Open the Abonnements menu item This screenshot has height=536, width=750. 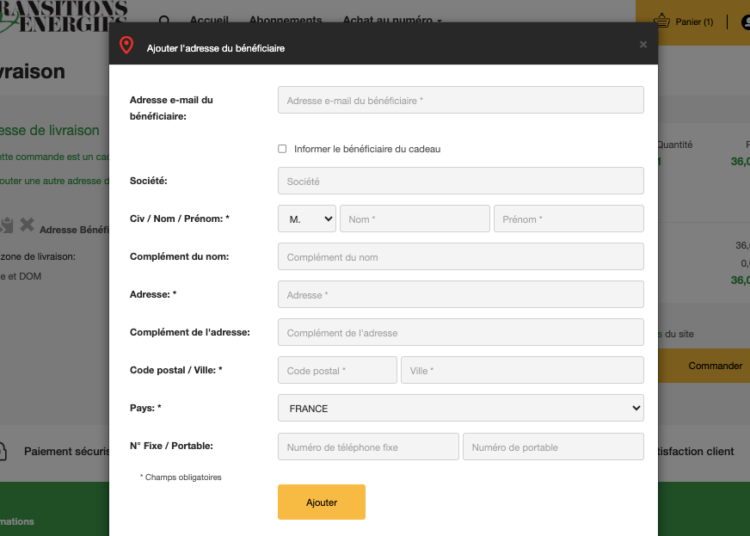click(x=285, y=20)
